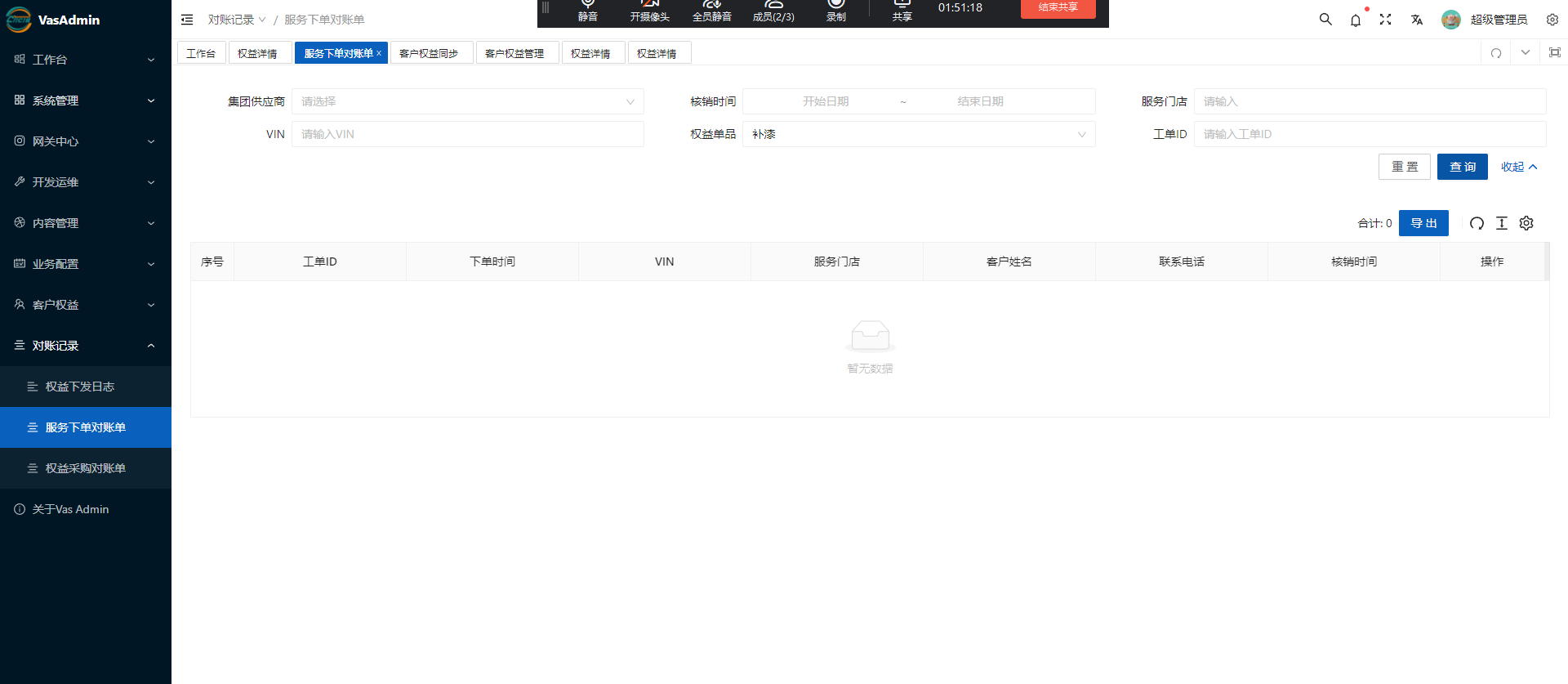Toggle fullscreen mode icon
Image resolution: width=1568 pixels, height=684 pixels.
click(1386, 20)
